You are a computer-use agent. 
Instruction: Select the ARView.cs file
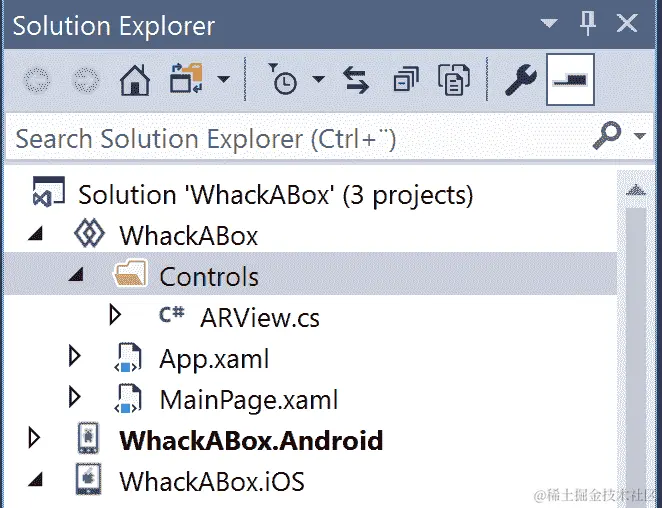[x=260, y=318]
